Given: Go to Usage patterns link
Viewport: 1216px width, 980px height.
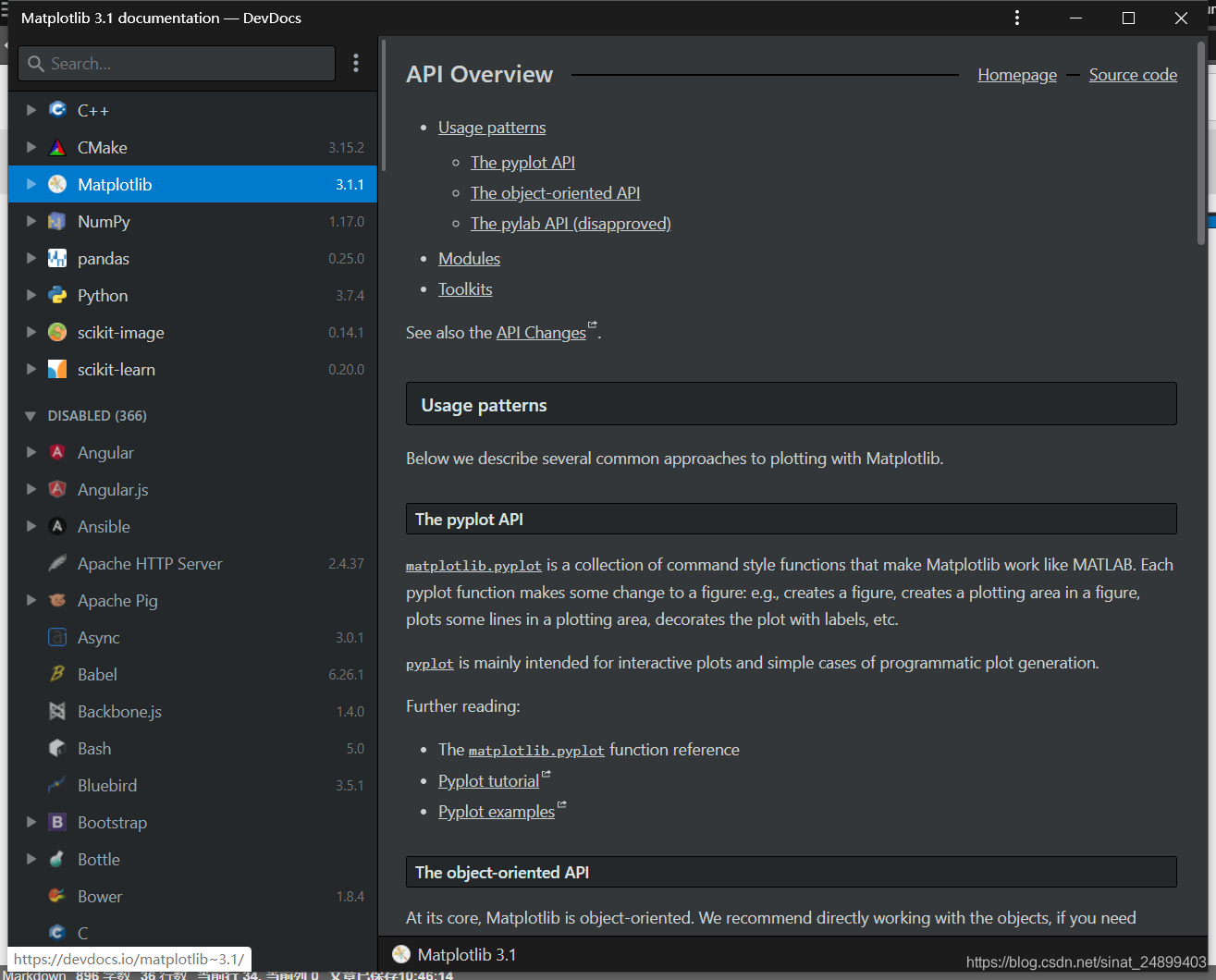Looking at the screenshot, I should pyautogui.click(x=492, y=128).
